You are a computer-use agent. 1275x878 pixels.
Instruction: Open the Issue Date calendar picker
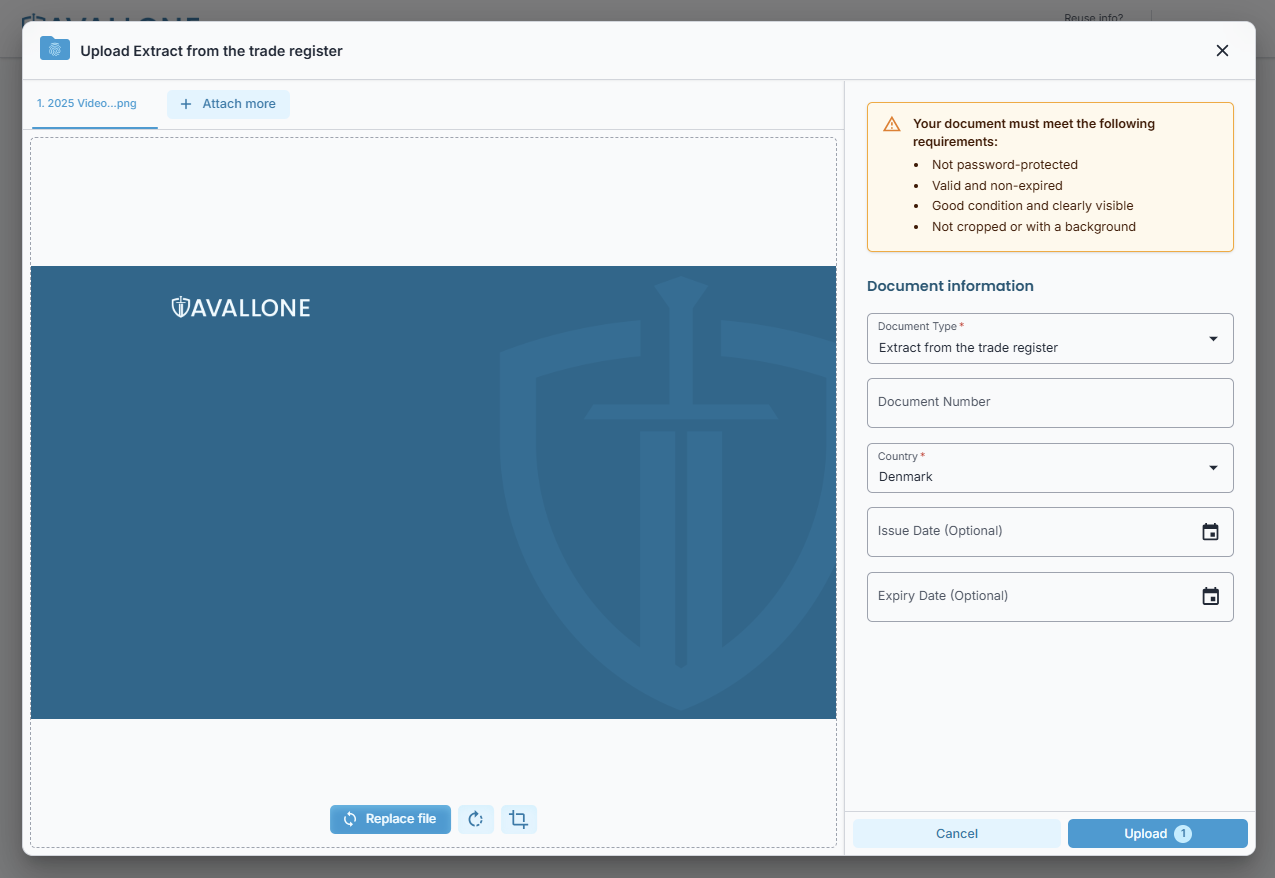coord(1210,532)
